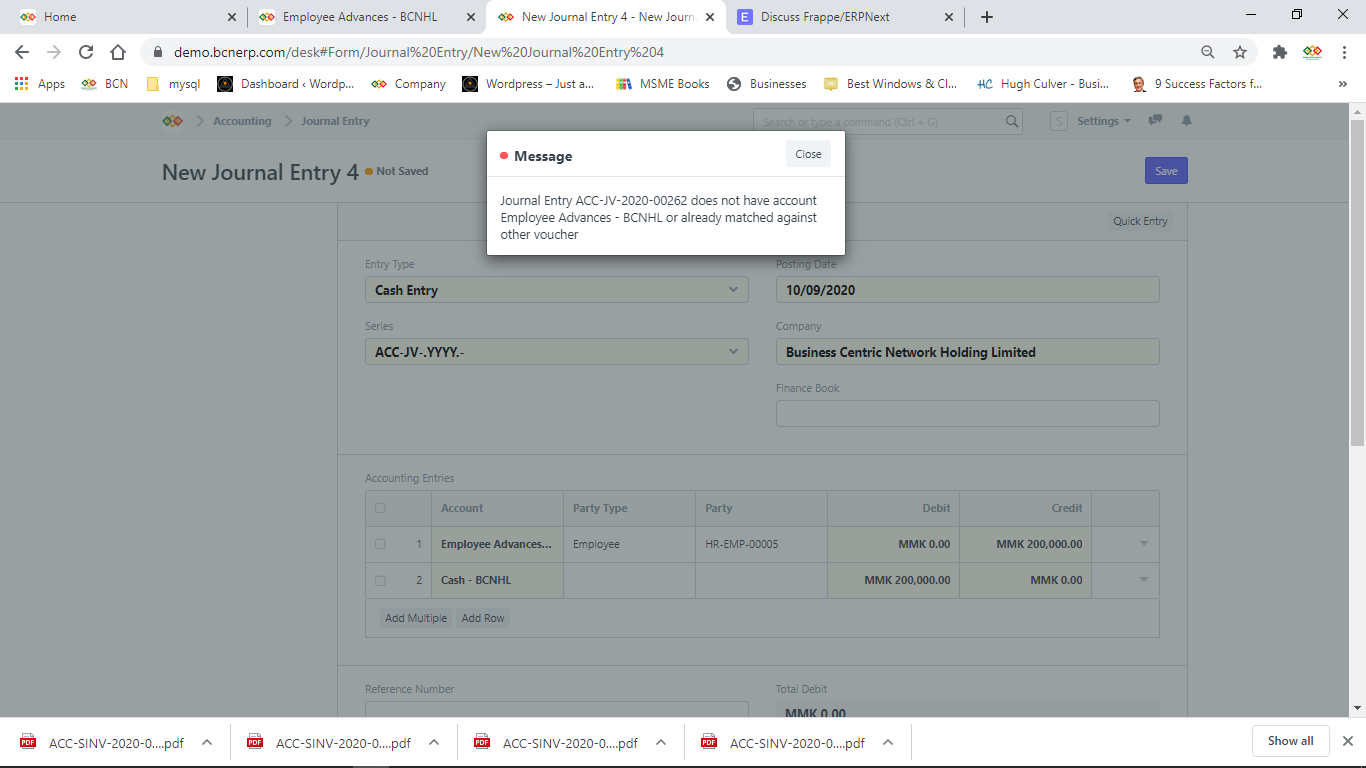Click the BCN extension icon in toolbar
Viewport: 1366px width, 768px height.
pos(1312,52)
